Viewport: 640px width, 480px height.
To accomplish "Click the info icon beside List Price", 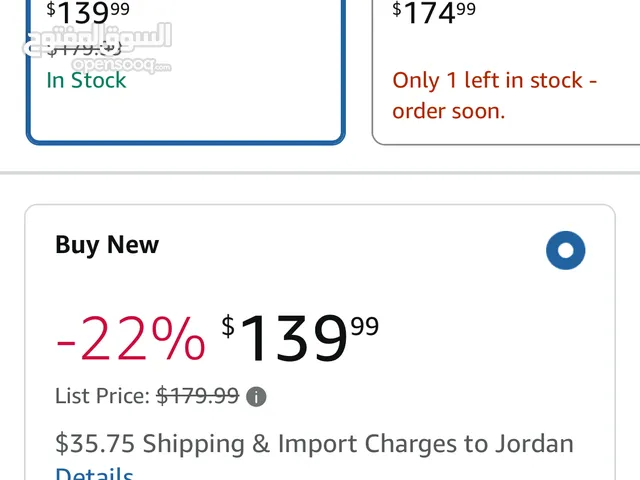I will [256, 396].
